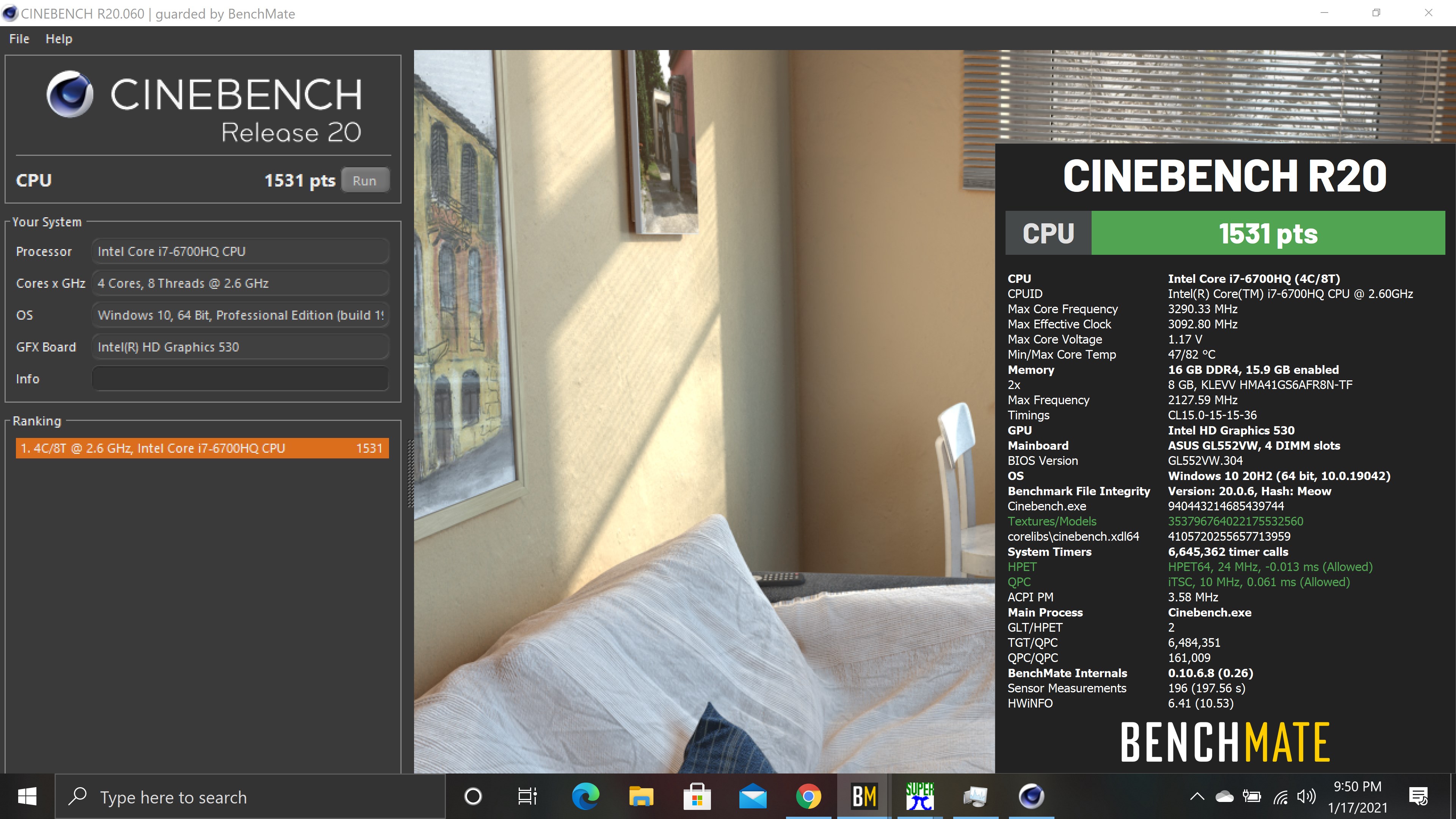Click the corelibs\cinebench.xdl64 hash value
This screenshot has height=819, width=1456.
click(x=1229, y=537)
